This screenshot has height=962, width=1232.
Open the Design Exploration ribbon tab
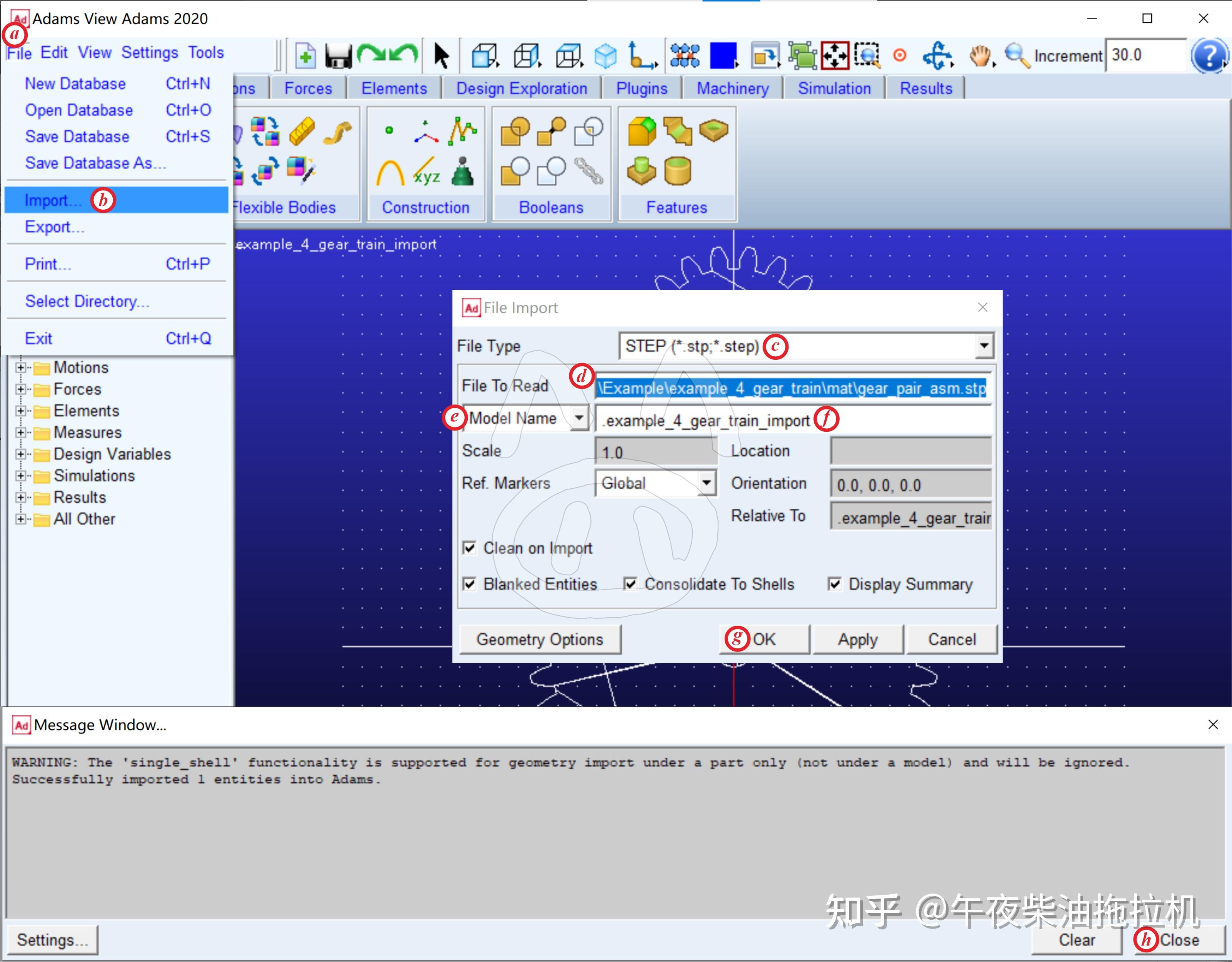(x=521, y=89)
